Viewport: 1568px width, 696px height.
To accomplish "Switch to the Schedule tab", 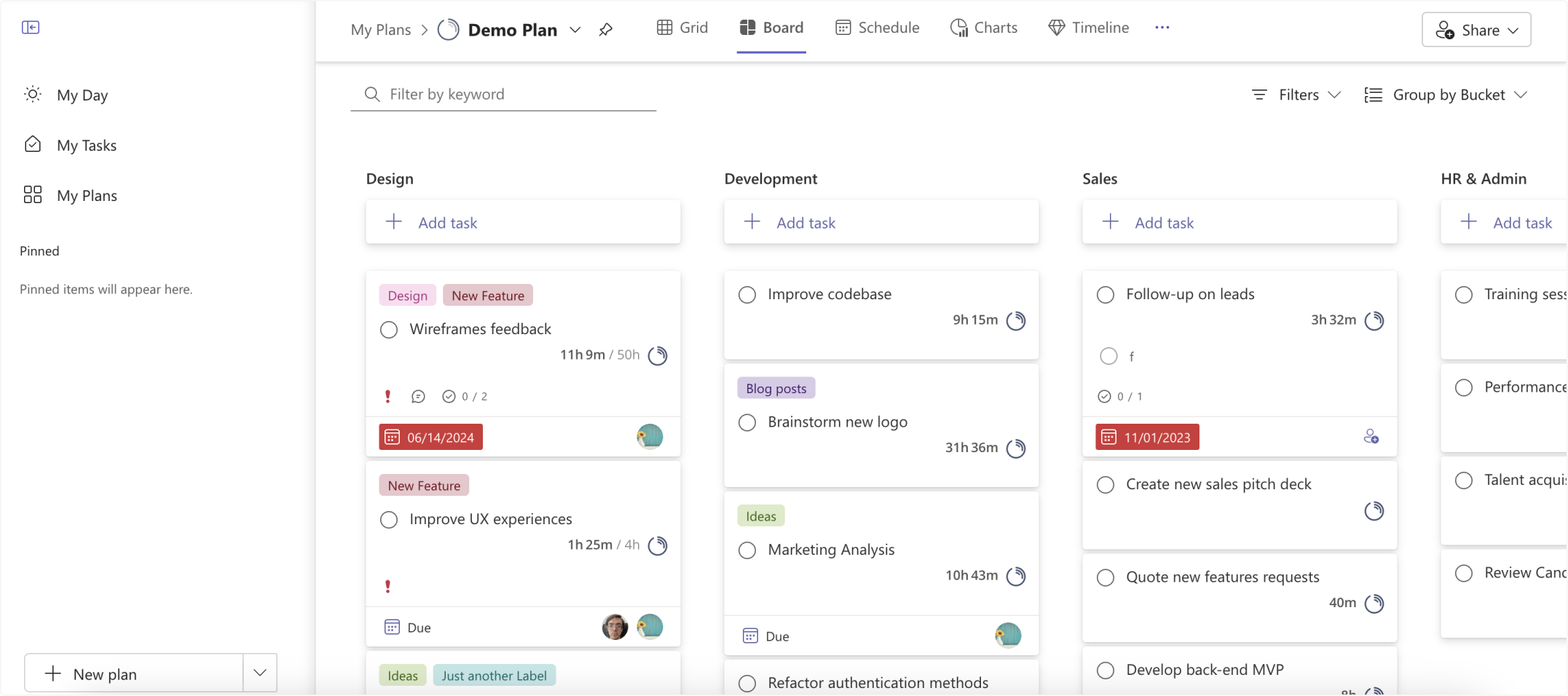I will click(878, 28).
